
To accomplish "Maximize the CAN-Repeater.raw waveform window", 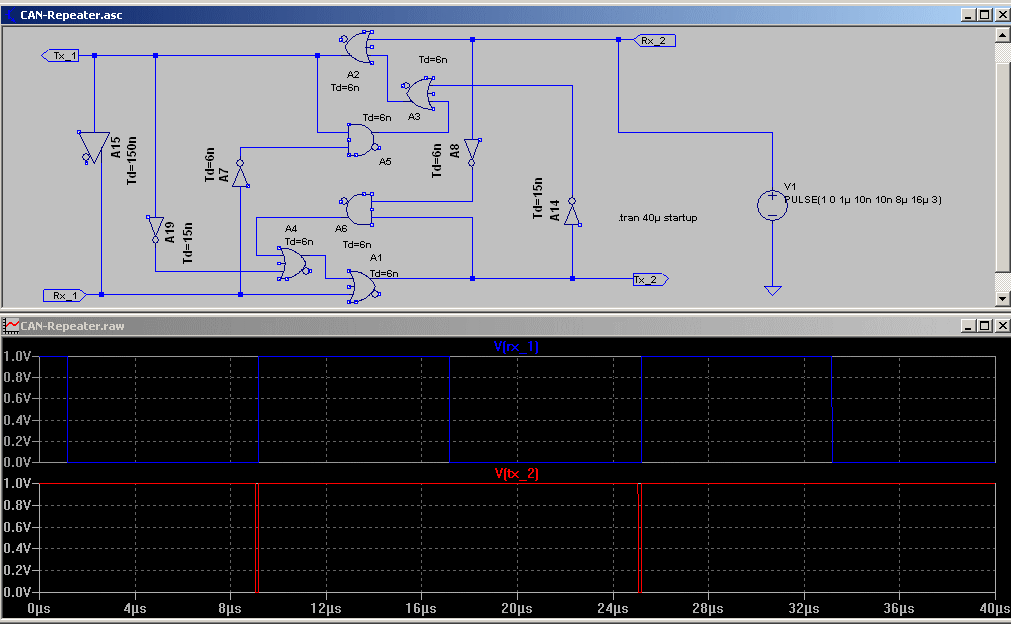I will click(x=985, y=326).
